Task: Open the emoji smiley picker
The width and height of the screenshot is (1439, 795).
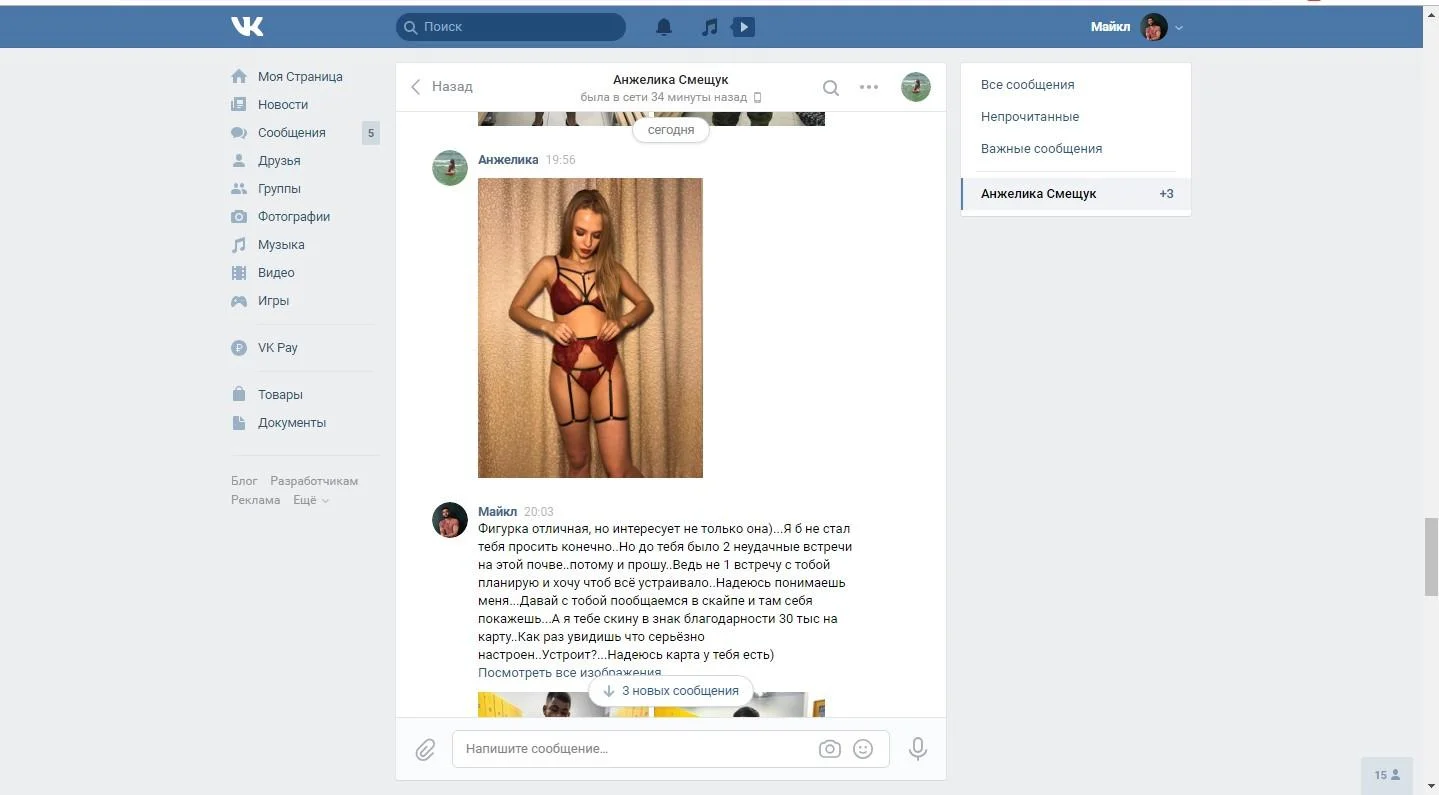Action: pyautogui.click(x=863, y=749)
